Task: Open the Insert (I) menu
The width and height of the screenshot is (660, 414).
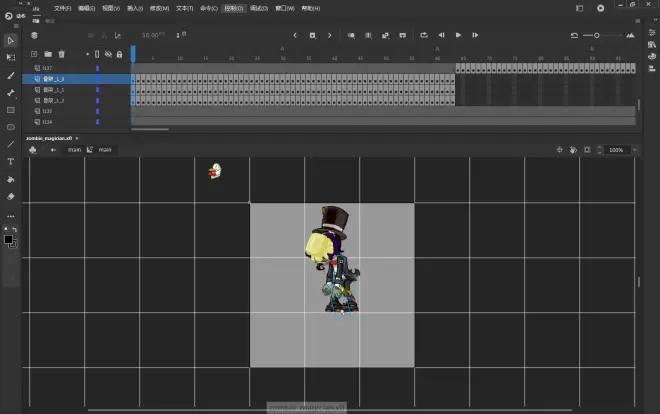Action: pos(135,8)
